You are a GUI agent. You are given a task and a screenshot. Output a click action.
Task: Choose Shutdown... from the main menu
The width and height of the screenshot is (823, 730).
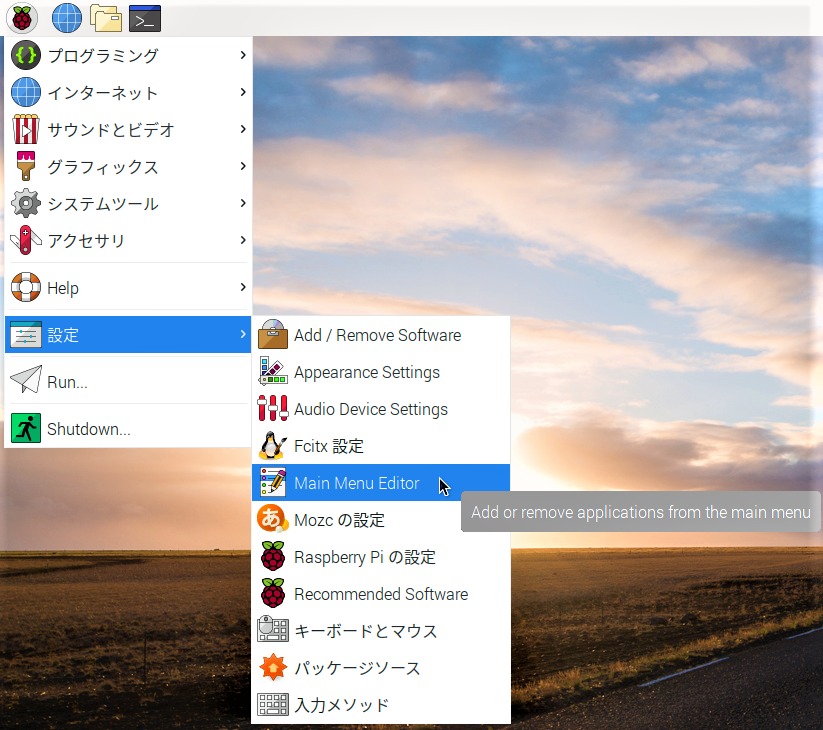128,428
